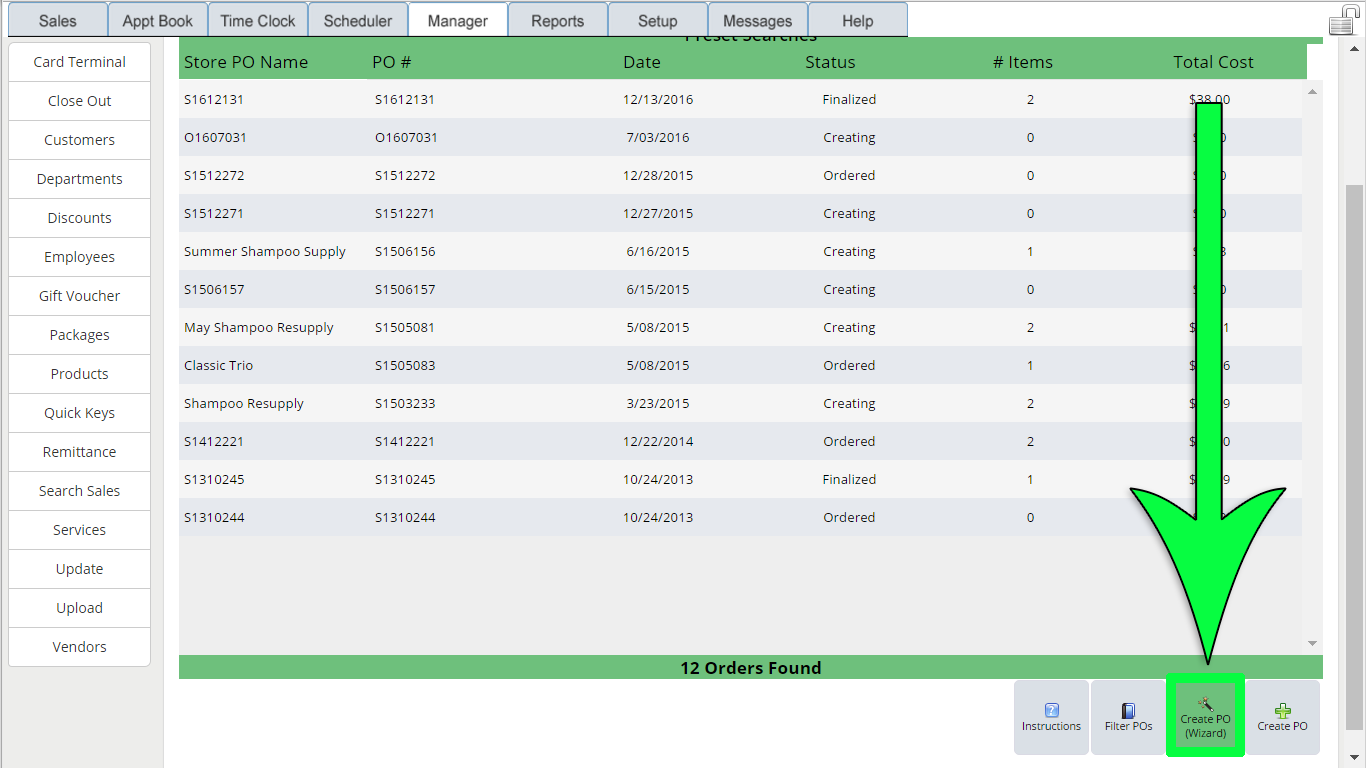The image size is (1366, 768).
Task: Open Services in sidebar
Action: click(79, 530)
